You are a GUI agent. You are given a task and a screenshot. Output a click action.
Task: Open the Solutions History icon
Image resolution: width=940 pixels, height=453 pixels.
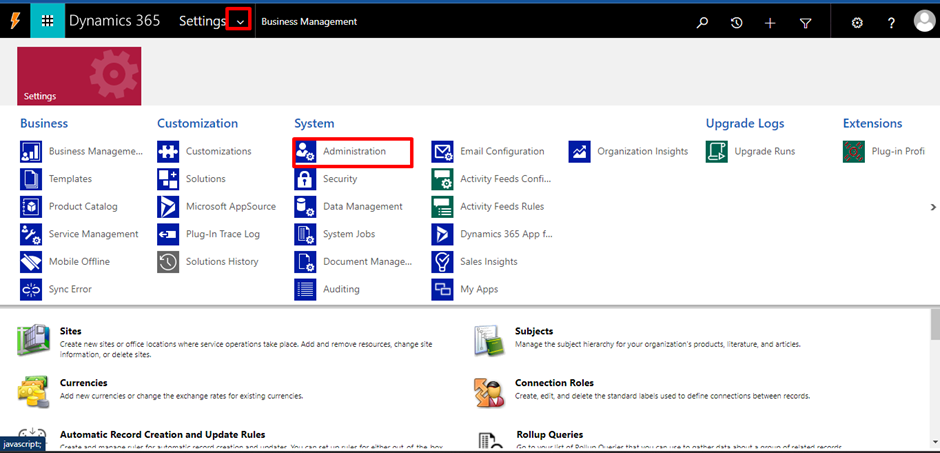[x=168, y=262]
